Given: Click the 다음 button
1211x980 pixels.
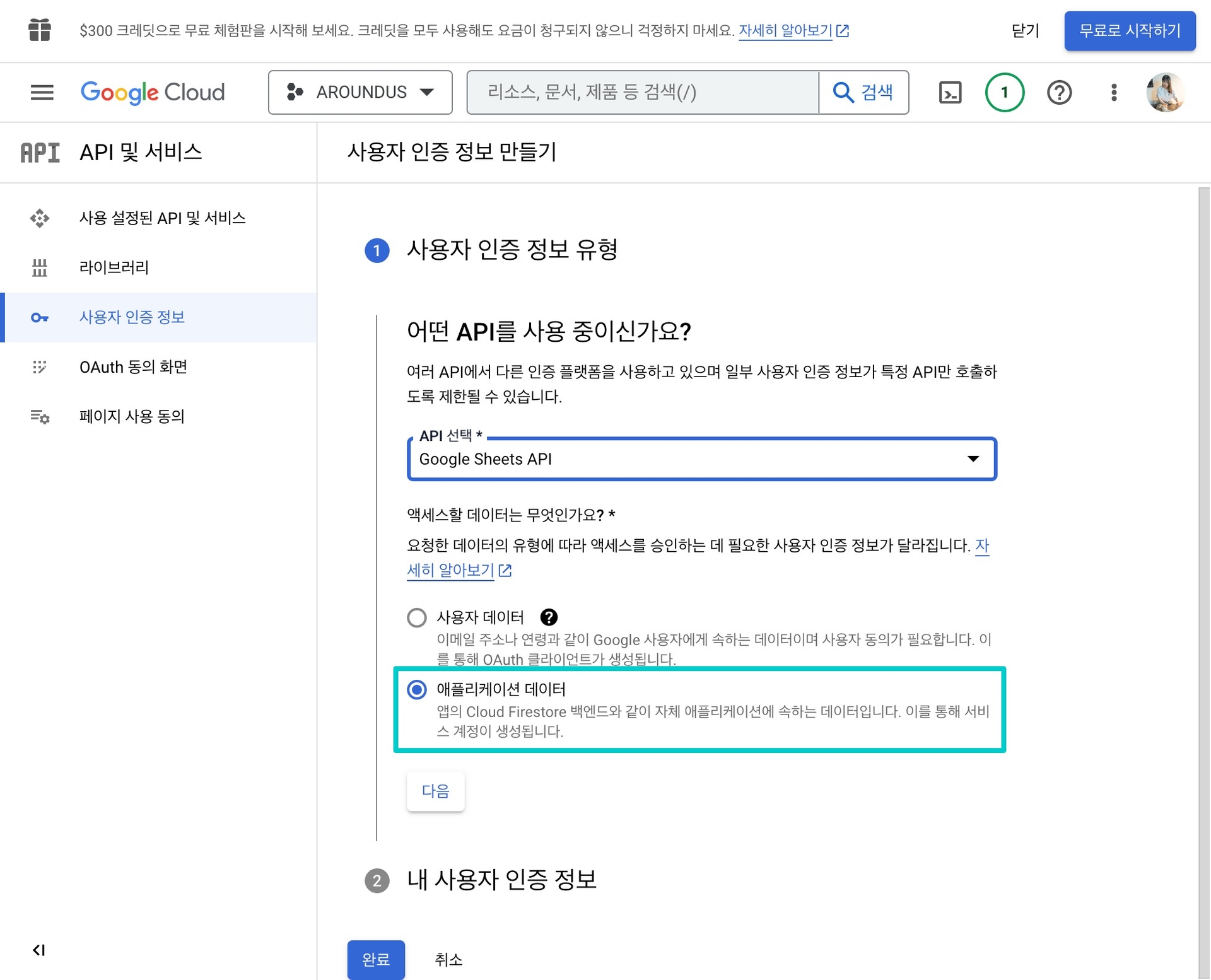Looking at the screenshot, I should tap(435, 791).
